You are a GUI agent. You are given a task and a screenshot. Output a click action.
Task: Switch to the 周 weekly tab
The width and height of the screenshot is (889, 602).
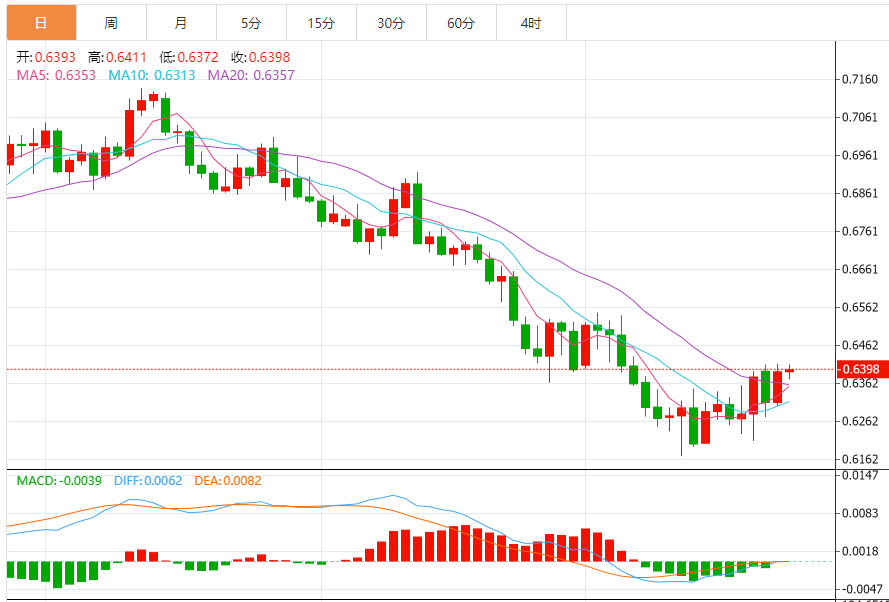point(111,23)
